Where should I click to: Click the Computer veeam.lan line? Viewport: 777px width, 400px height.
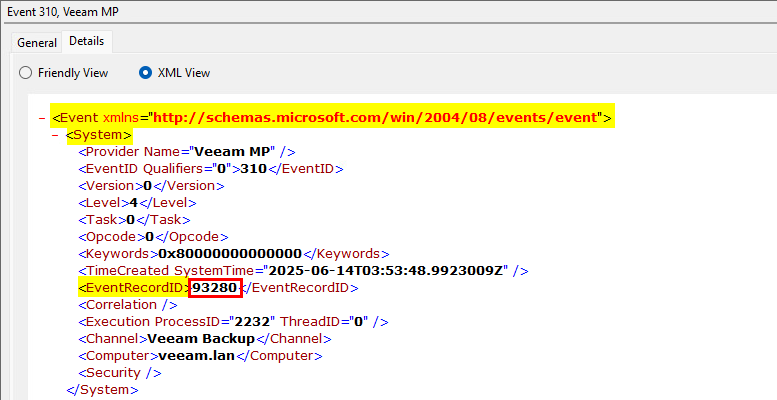pos(200,356)
